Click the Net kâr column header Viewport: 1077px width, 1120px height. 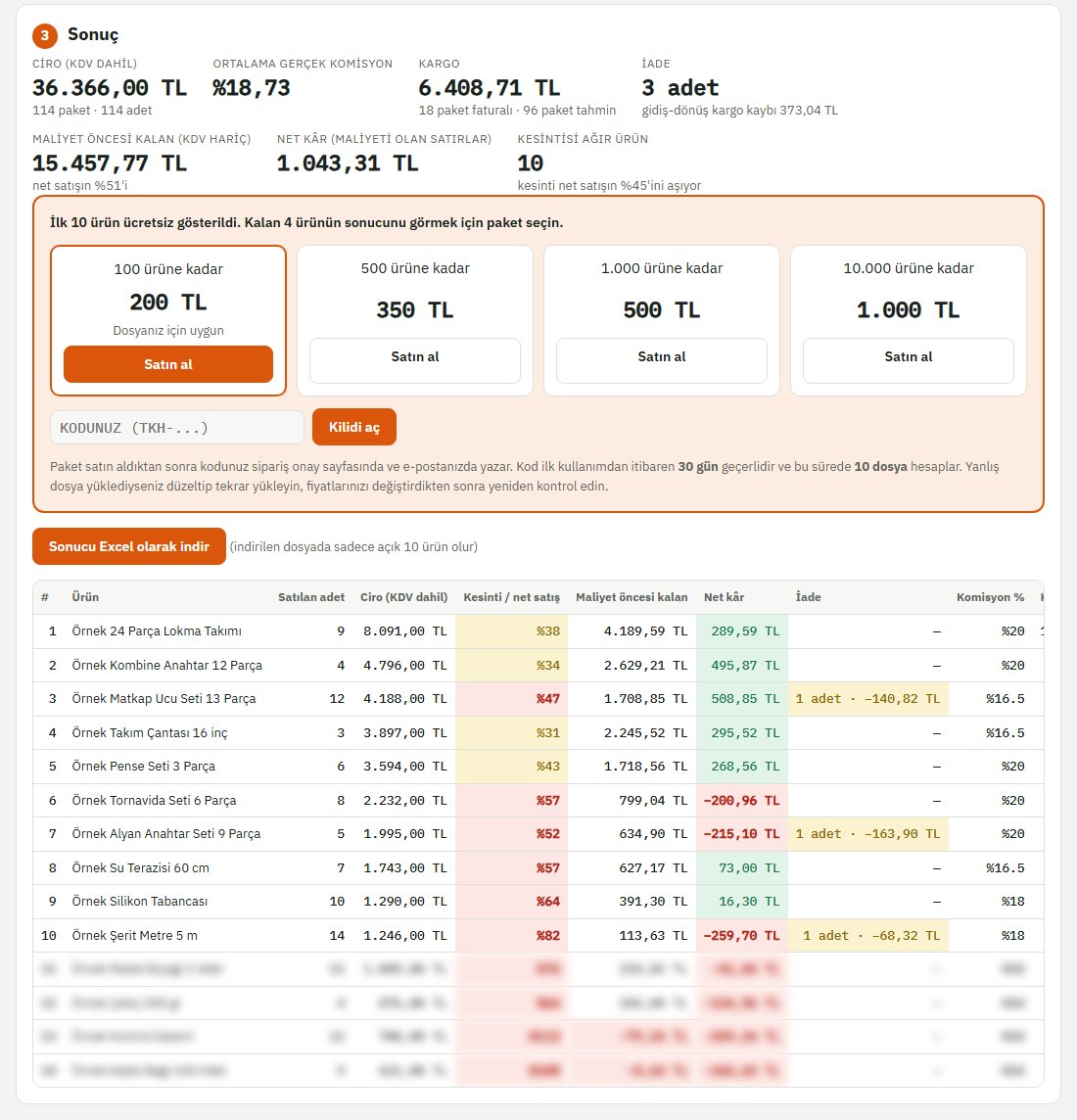(725, 597)
